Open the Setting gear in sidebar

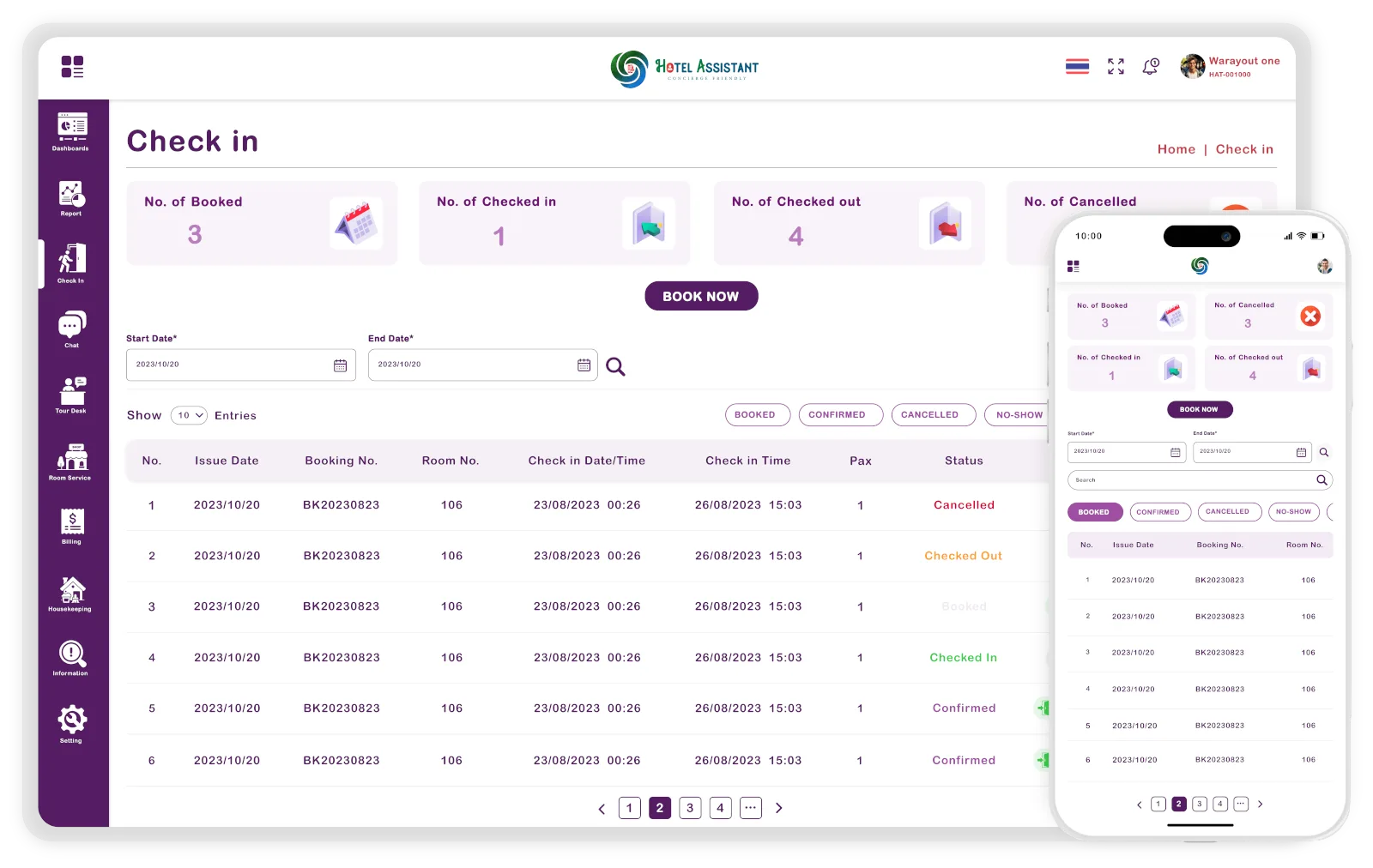(72, 724)
